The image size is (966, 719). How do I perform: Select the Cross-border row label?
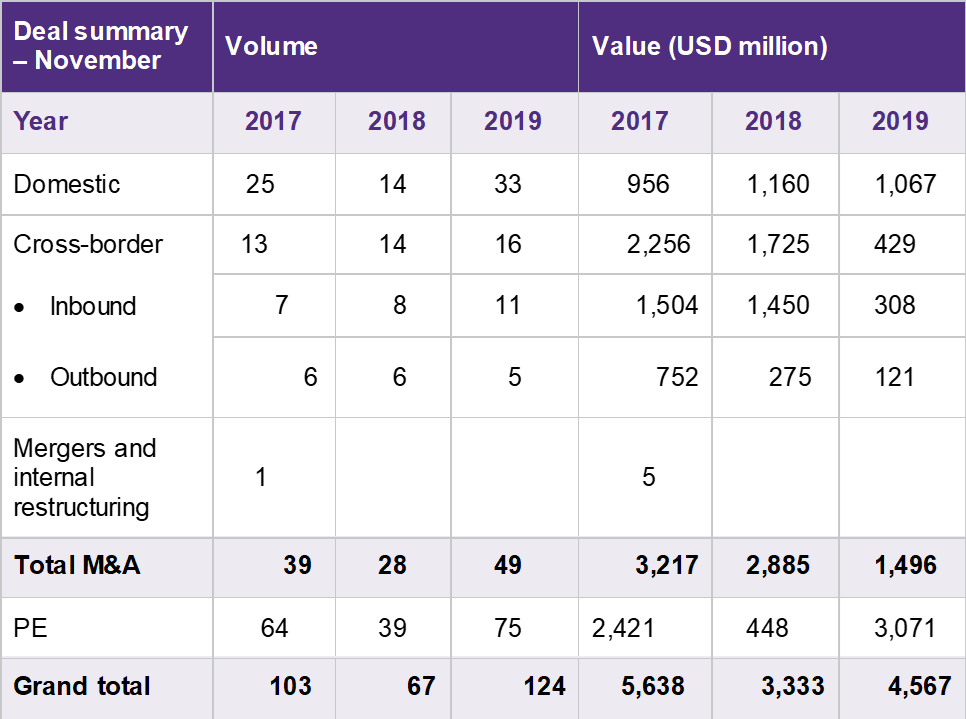(x=88, y=244)
